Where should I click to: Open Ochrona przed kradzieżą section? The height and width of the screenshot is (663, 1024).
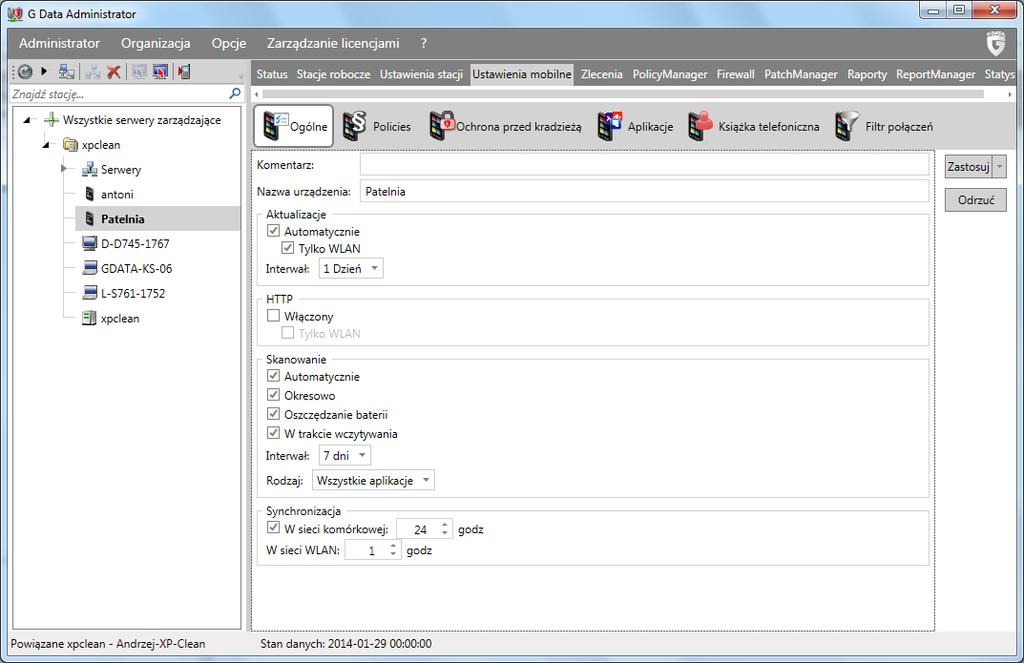tap(505, 126)
